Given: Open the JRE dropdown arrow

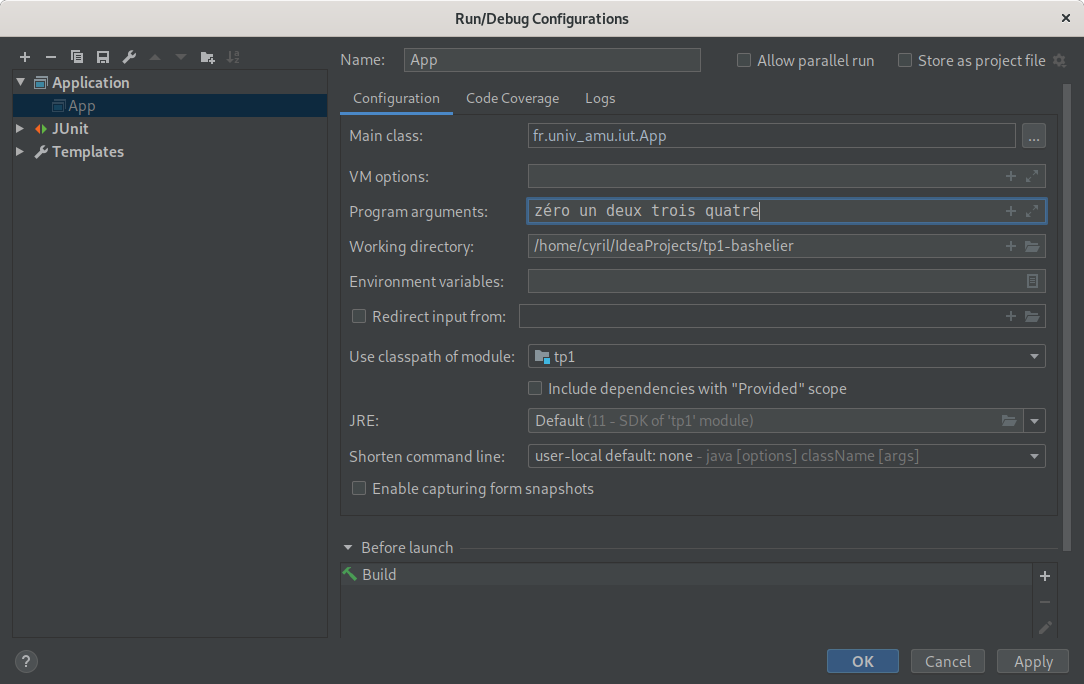Looking at the screenshot, I should click(x=1034, y=420).
